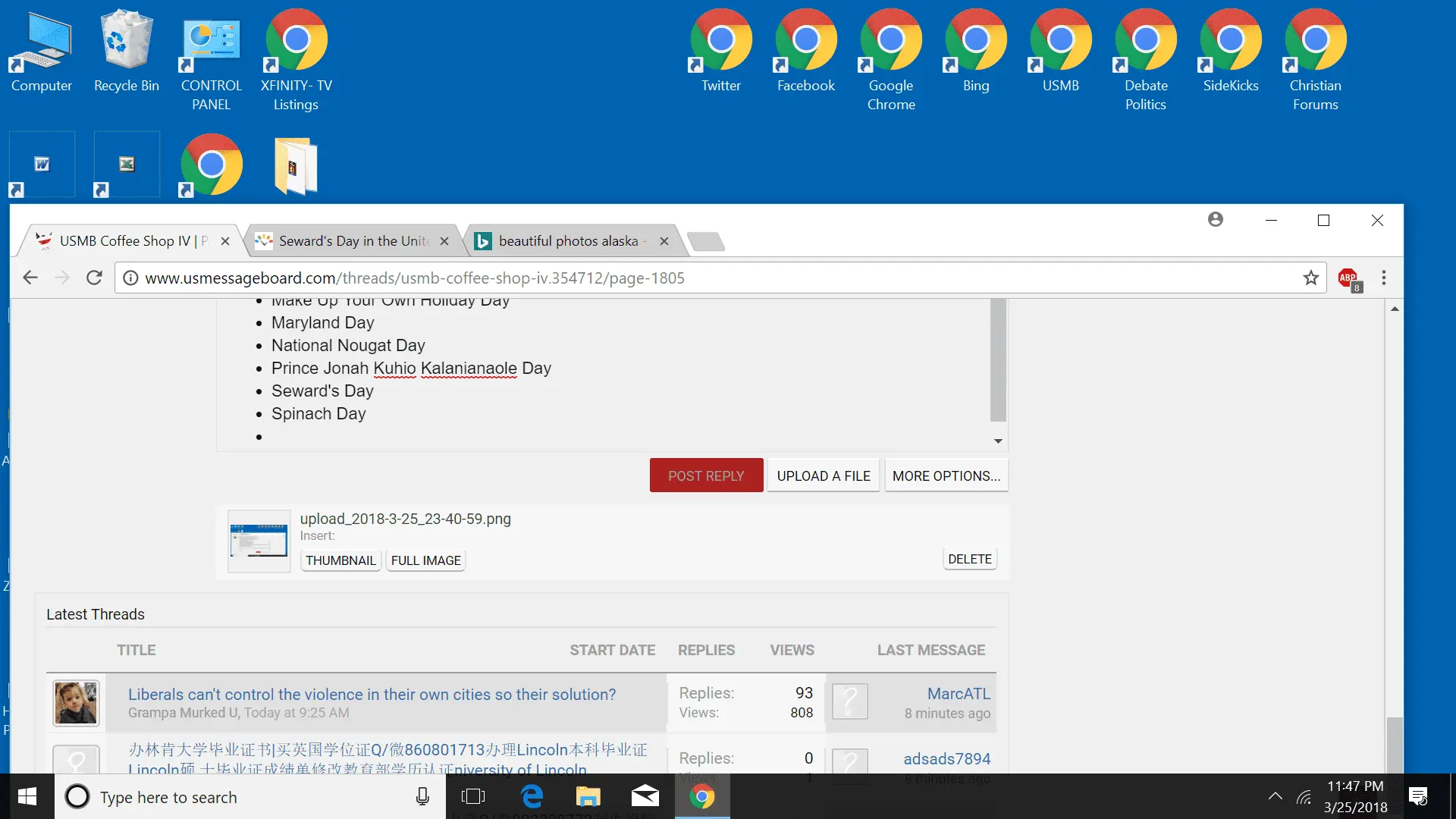Click the editor's scroll-down arrow
Screen dimensions: 1456x819
pyautogui.click(x=998, y=441)
